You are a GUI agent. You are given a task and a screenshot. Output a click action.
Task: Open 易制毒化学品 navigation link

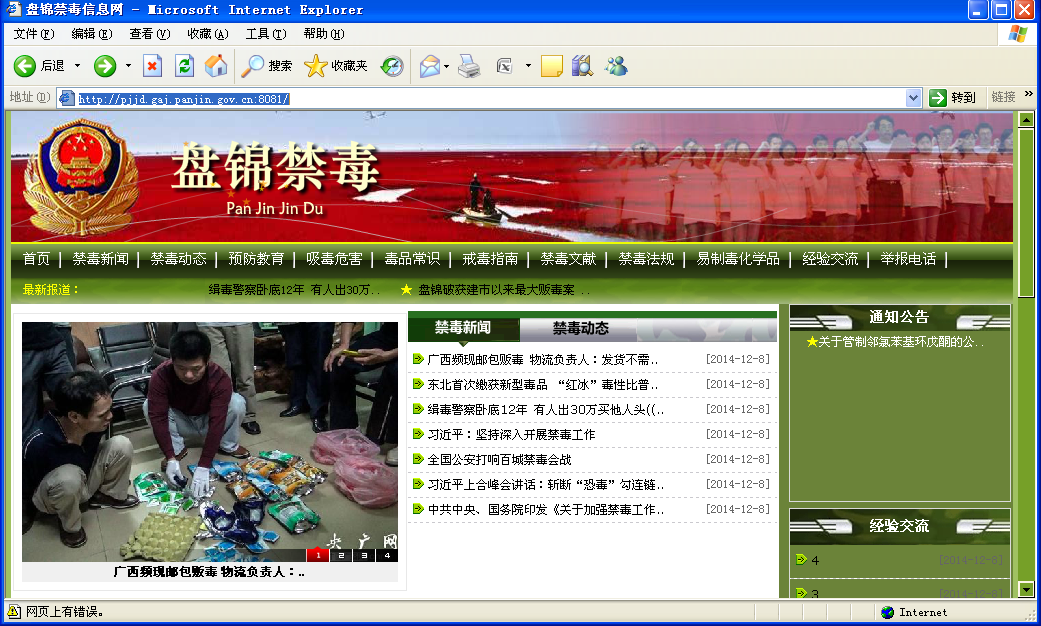(x=738, y=259)
